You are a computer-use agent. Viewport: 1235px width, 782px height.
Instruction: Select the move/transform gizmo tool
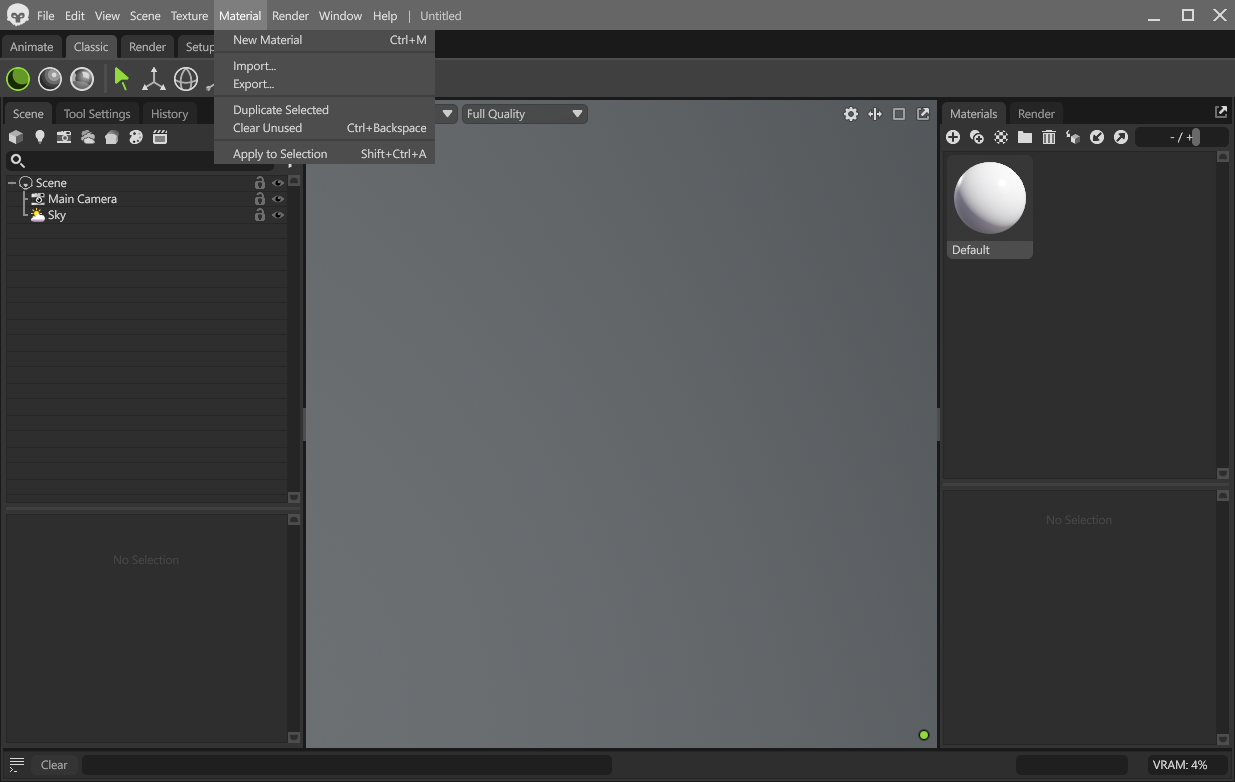pos(153,79)
